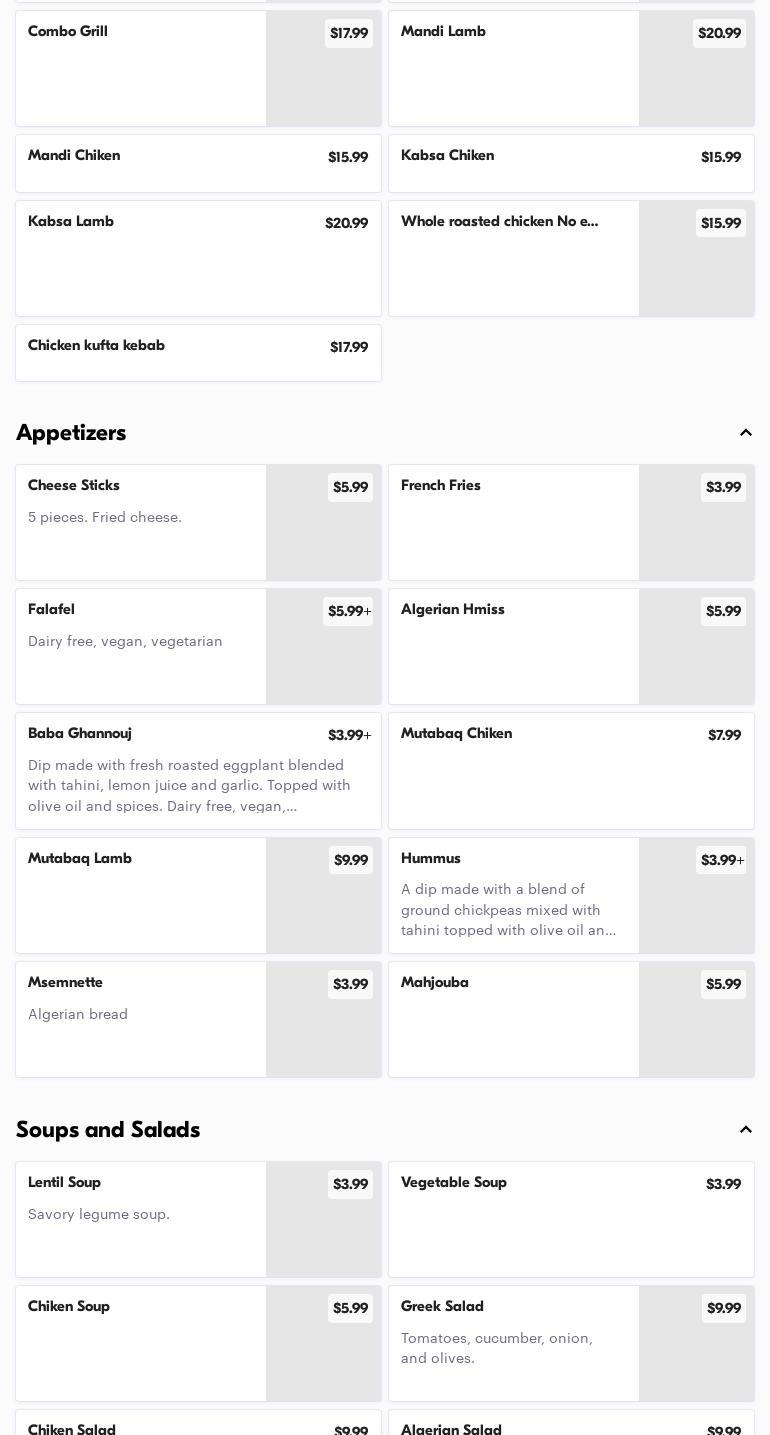Select the Mandi Lamb dish

click(514, 68)
